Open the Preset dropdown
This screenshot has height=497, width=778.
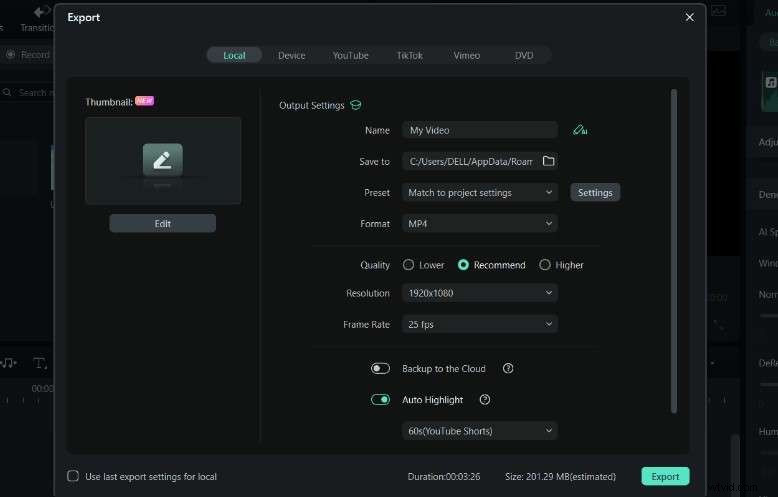pyautogui.click(x=480, y=192)
